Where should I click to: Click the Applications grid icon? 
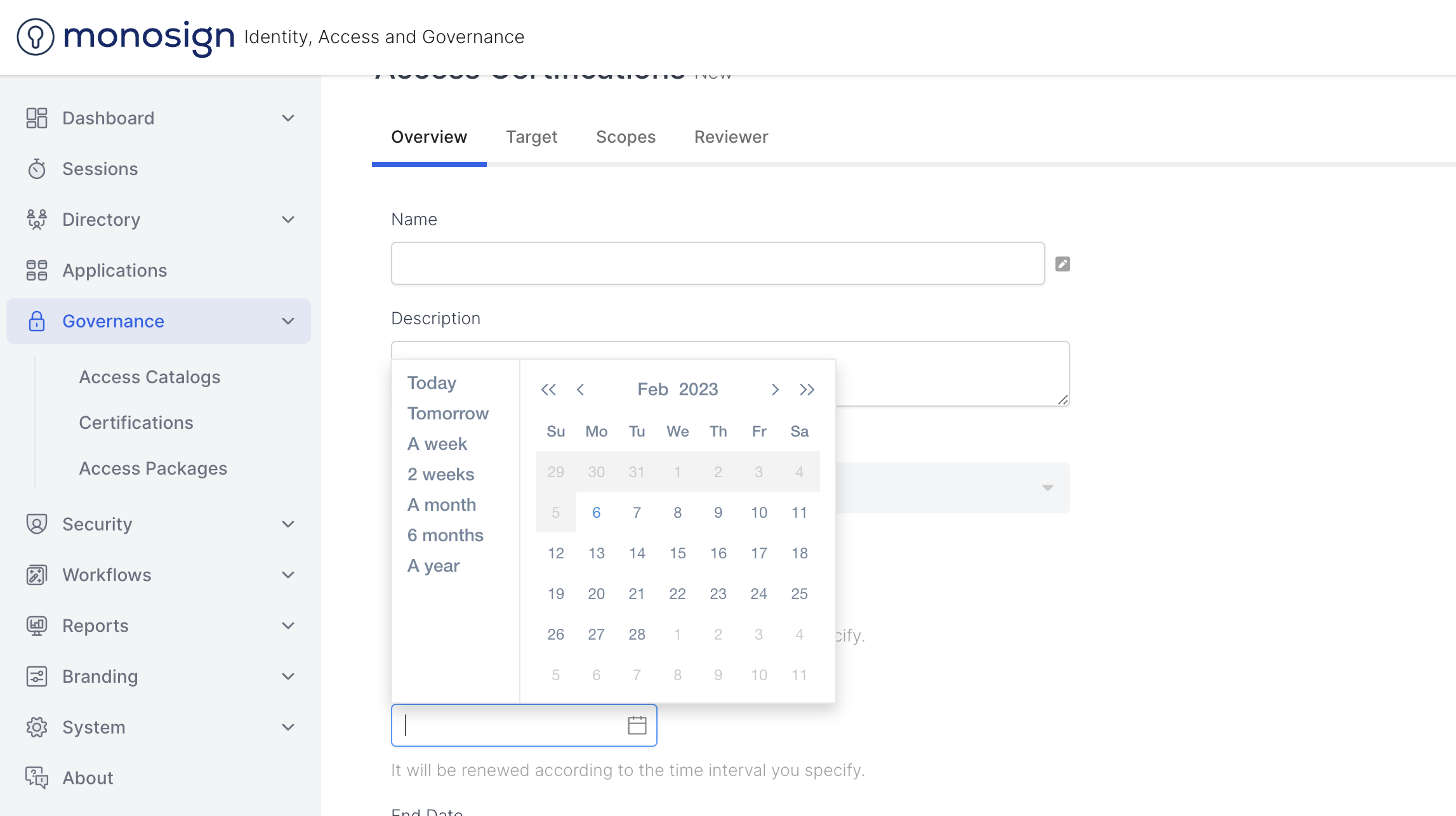click(37, 270)
